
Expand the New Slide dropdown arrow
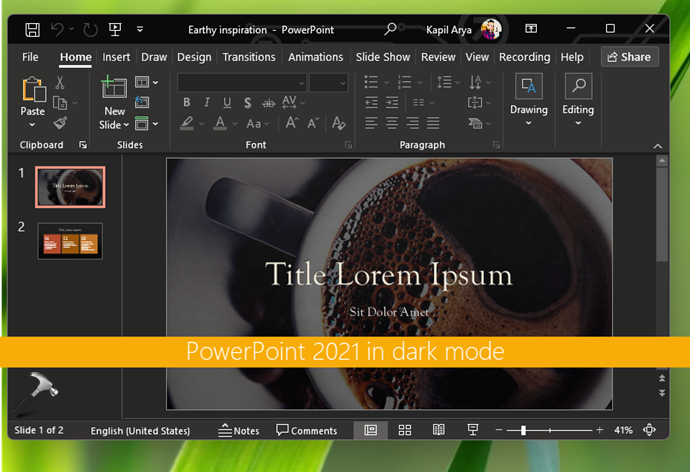(126, 125)
